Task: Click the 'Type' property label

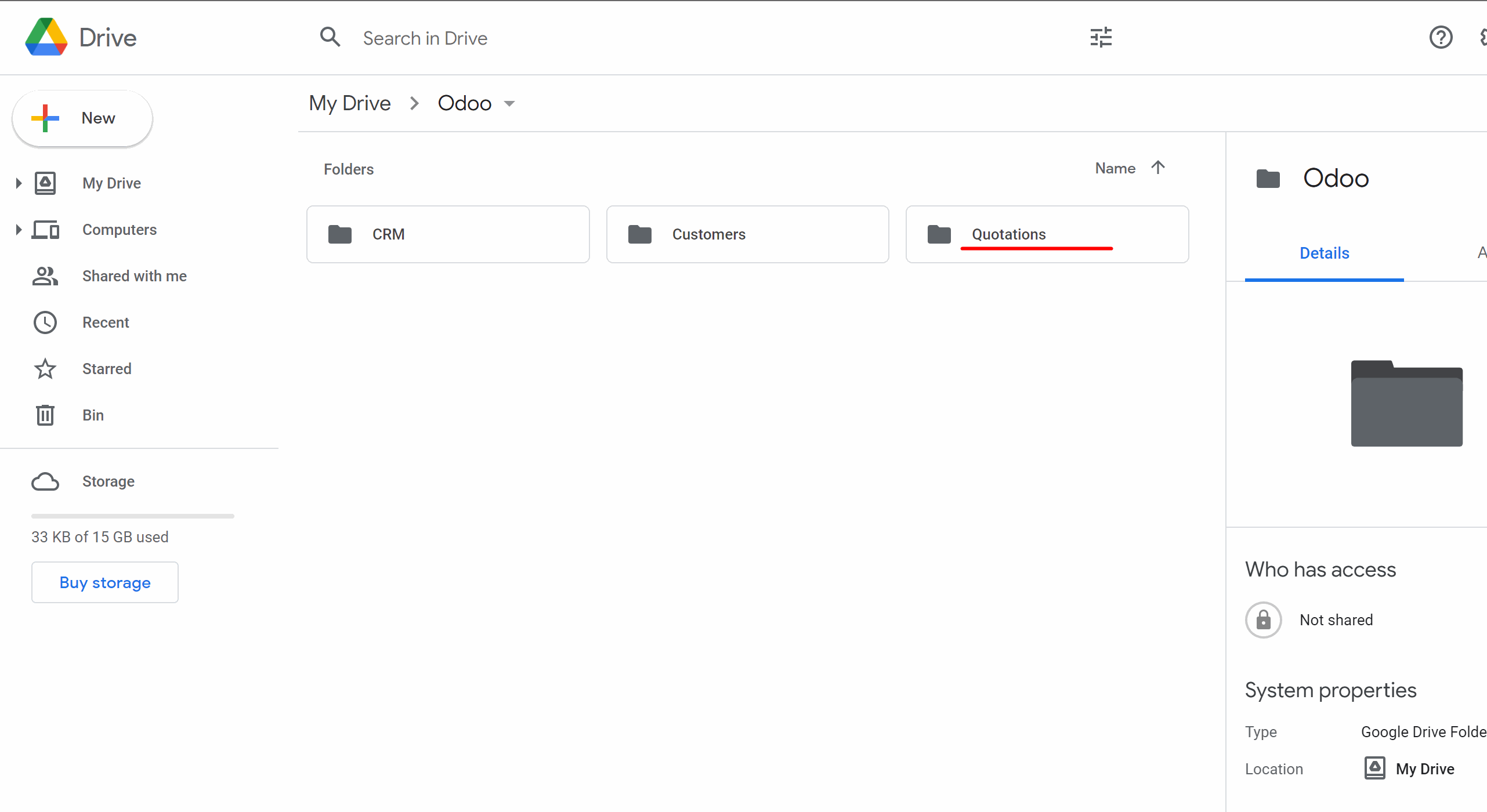Action: tap(1261, 732)
